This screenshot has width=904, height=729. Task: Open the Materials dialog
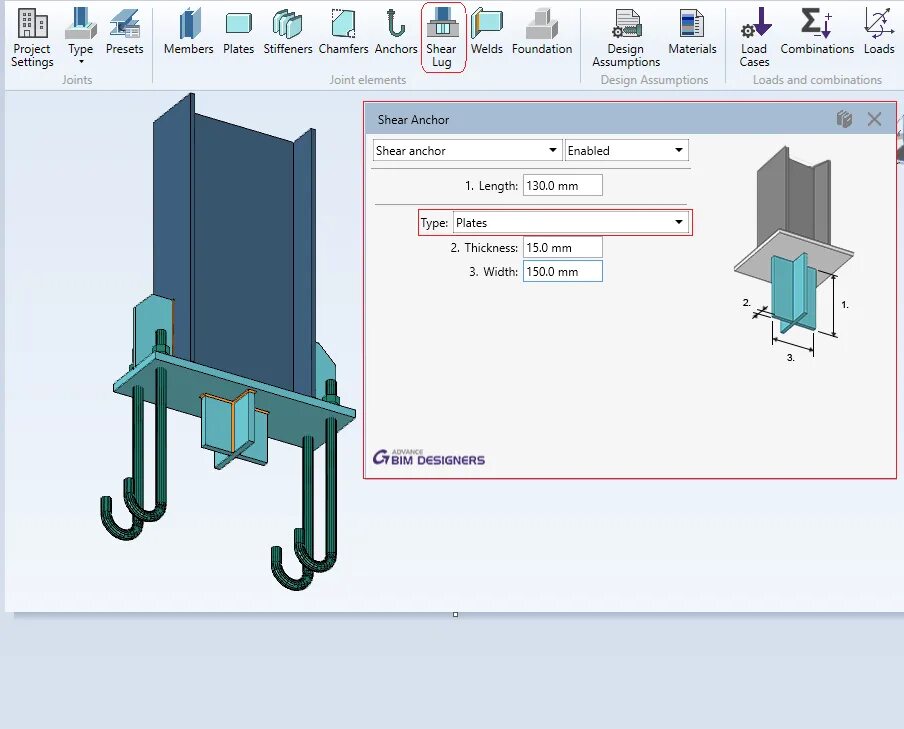point(692,32)
